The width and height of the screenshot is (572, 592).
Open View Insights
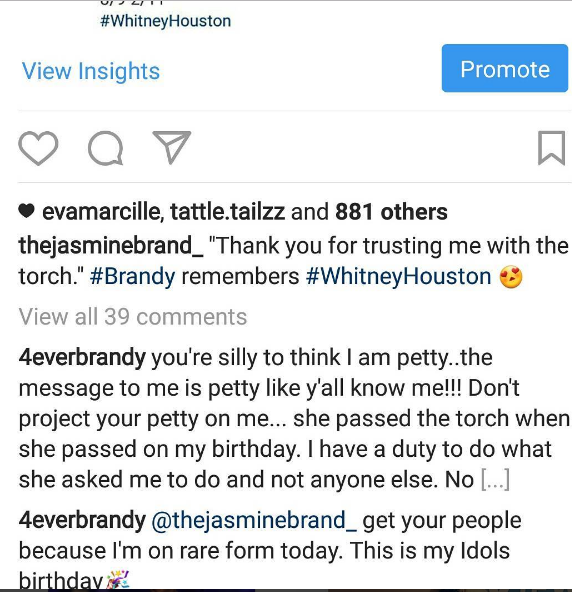[x=91, y=71]
